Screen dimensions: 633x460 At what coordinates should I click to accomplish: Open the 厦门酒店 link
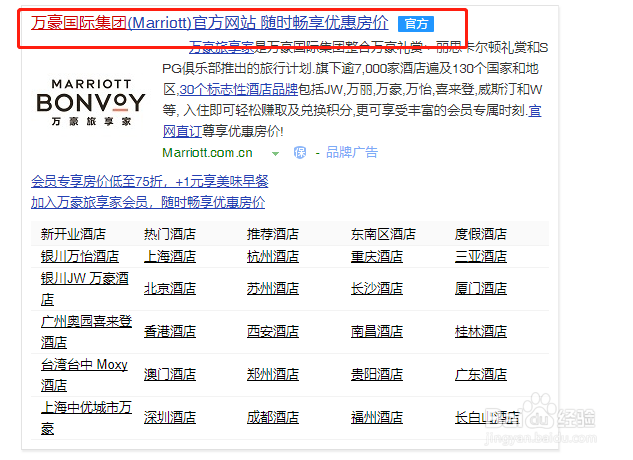point(480,289)
